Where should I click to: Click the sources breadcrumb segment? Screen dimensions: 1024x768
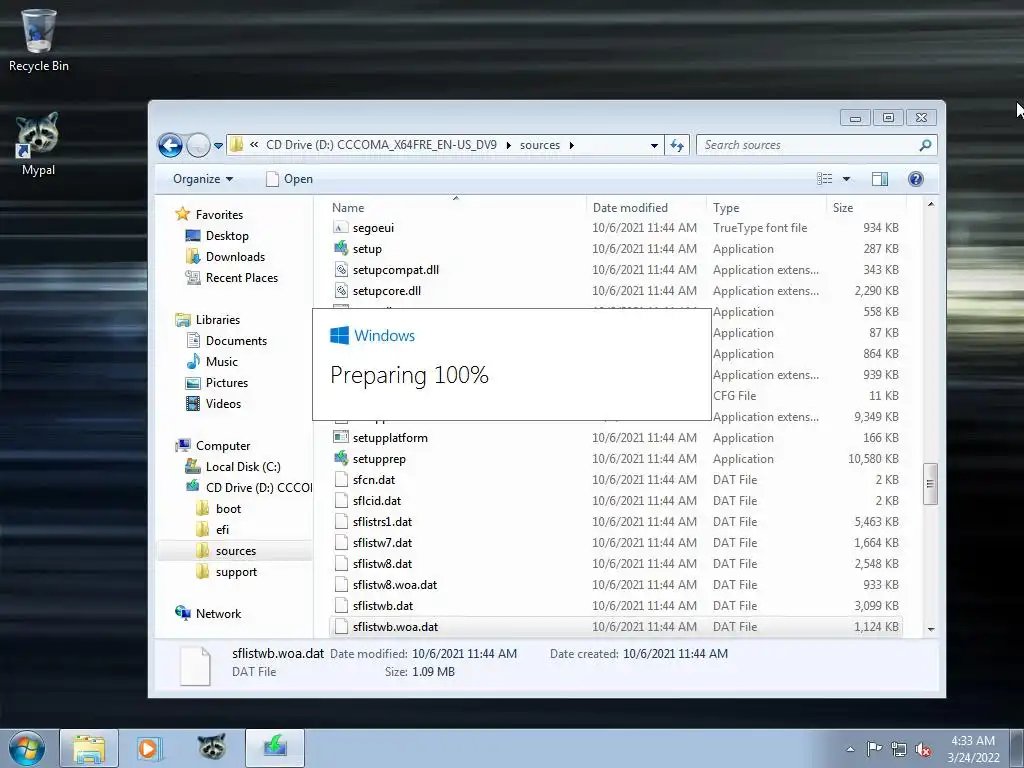click(539, 145)
